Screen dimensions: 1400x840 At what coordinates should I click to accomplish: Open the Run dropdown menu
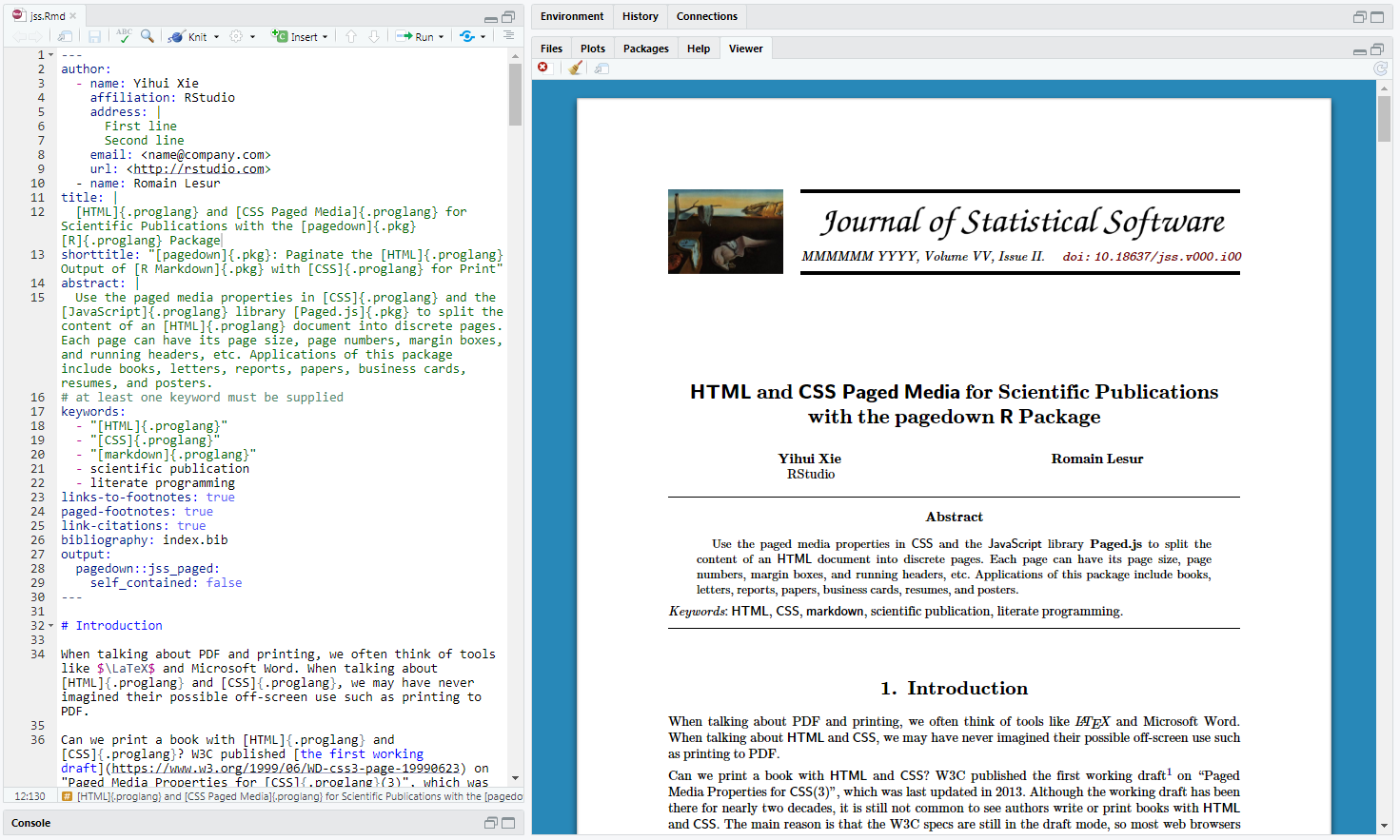[442, 37]
